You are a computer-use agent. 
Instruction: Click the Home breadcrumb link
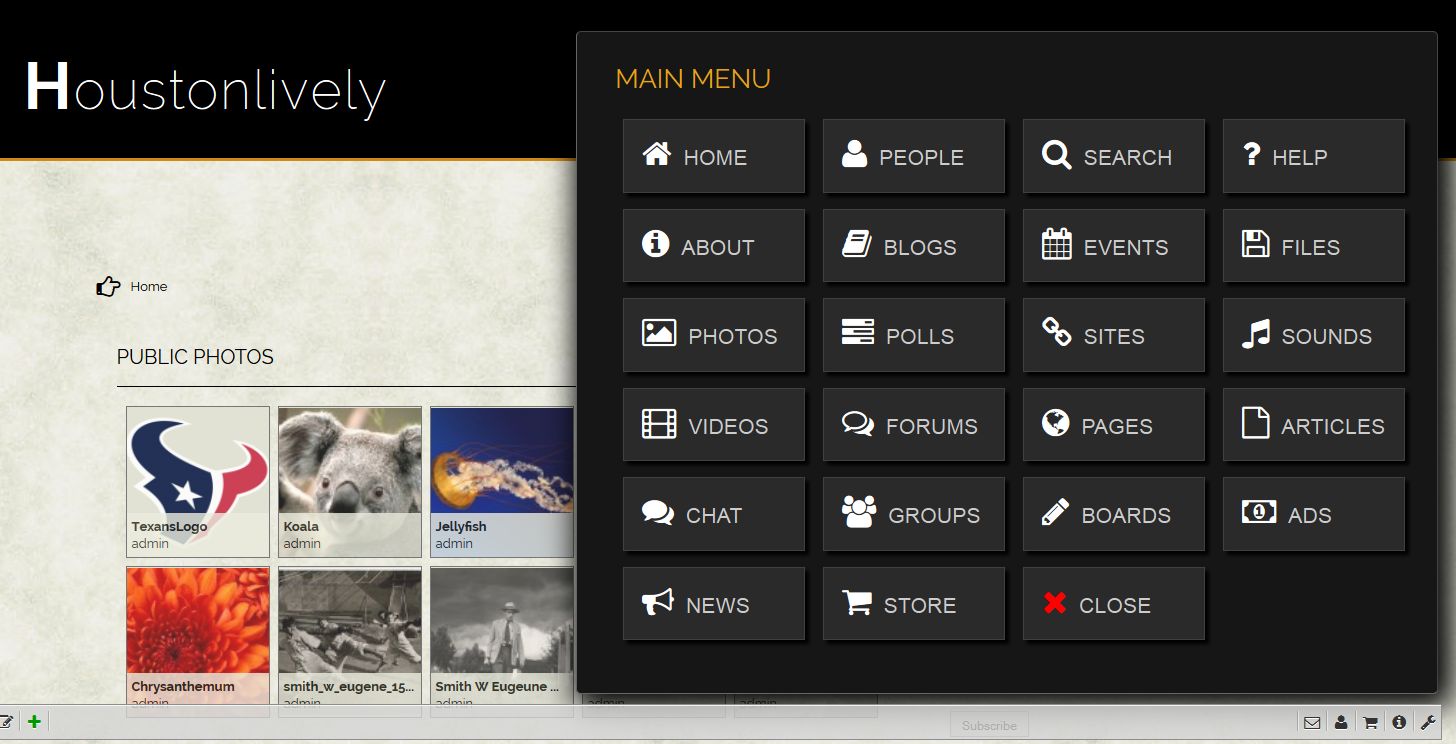click(149, 287)
